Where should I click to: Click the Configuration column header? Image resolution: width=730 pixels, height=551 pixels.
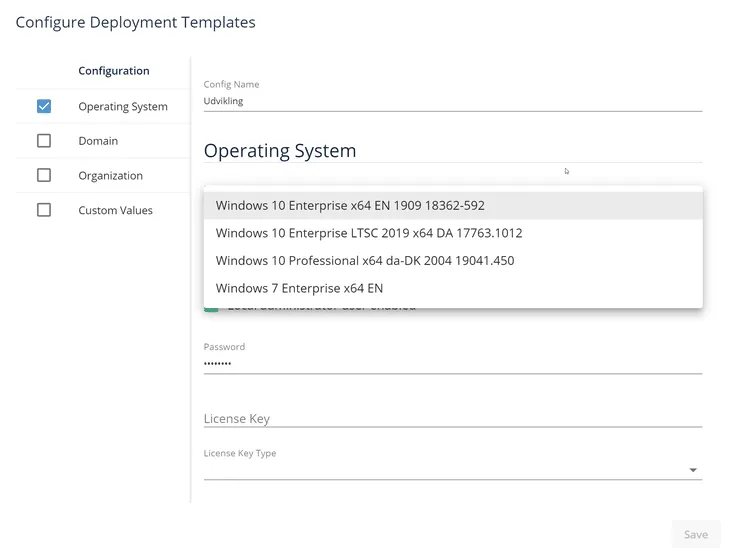coord(114,71)
